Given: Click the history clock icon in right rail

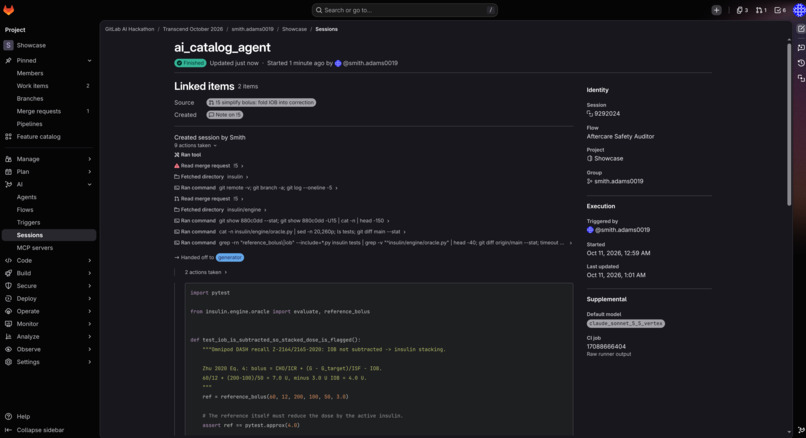Looking at the screenshot, I should [x=800, y=63].
